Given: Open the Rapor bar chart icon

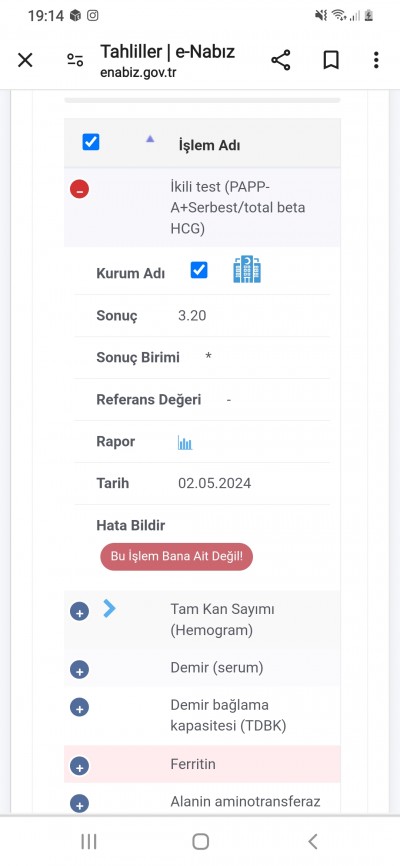Looking at the screenshot, I should pos(185,442).
